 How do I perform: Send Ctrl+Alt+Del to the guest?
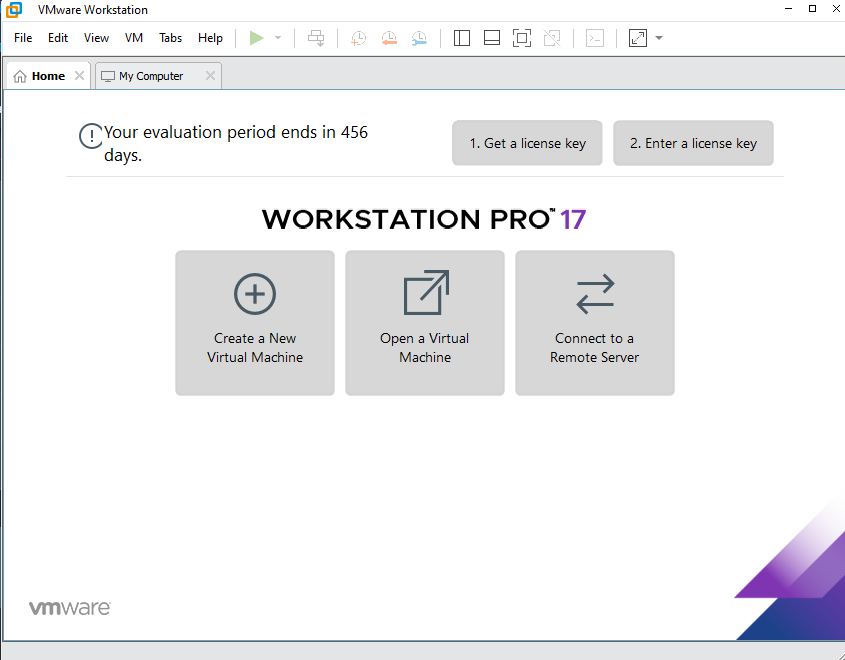coord(316,37)
